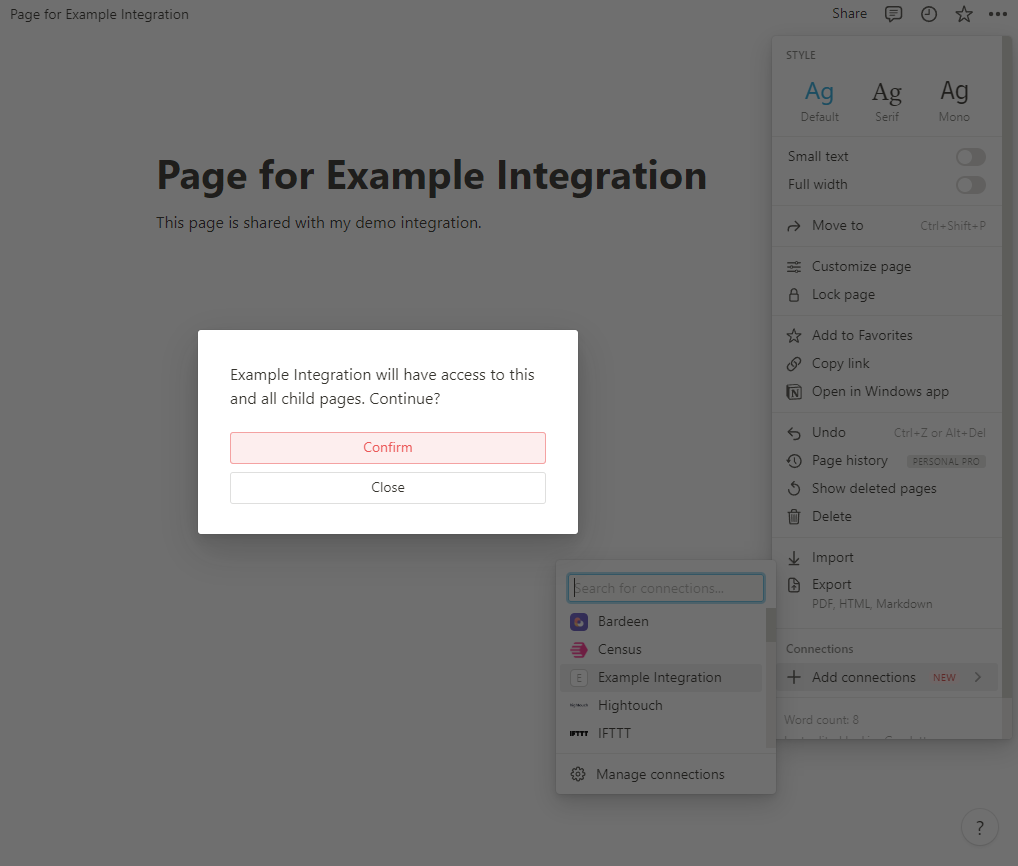Click the favorite star icon in the top bar
1018x866 pixels.
[x=964, y=14]
